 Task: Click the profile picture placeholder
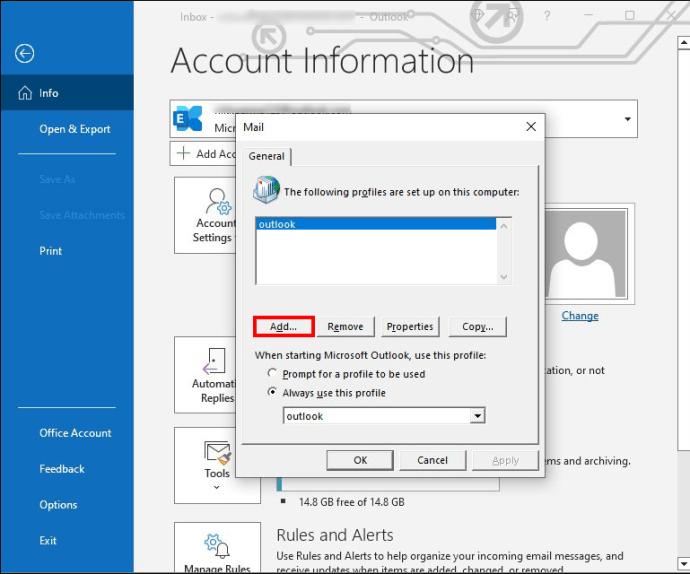(586, 254)
